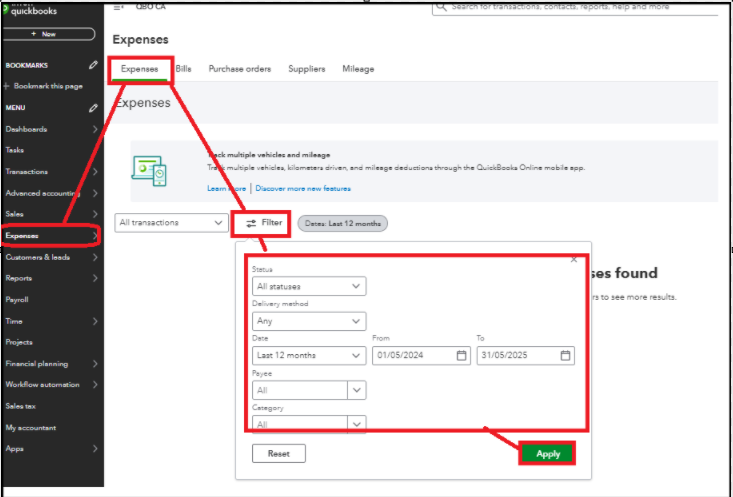The width and height of the screenshot is (733, 497).
Task: Expand the Workflow automation chevron
Action: [95, 385]
